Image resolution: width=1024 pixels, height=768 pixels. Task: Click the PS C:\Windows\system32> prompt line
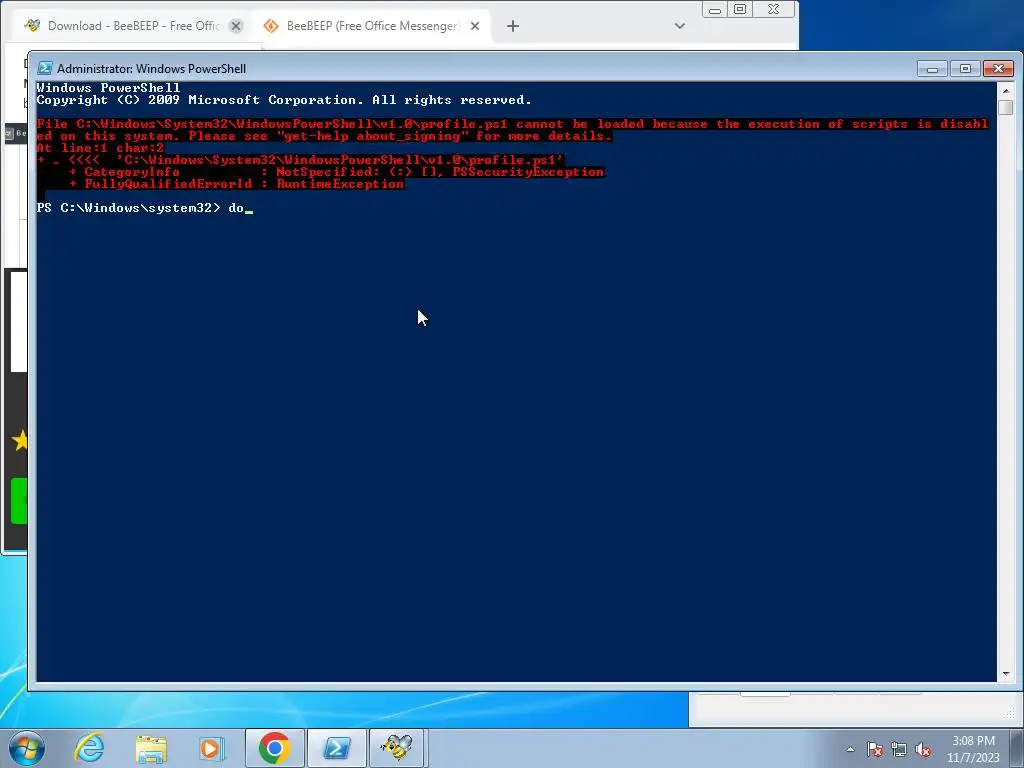pos(145,208)
